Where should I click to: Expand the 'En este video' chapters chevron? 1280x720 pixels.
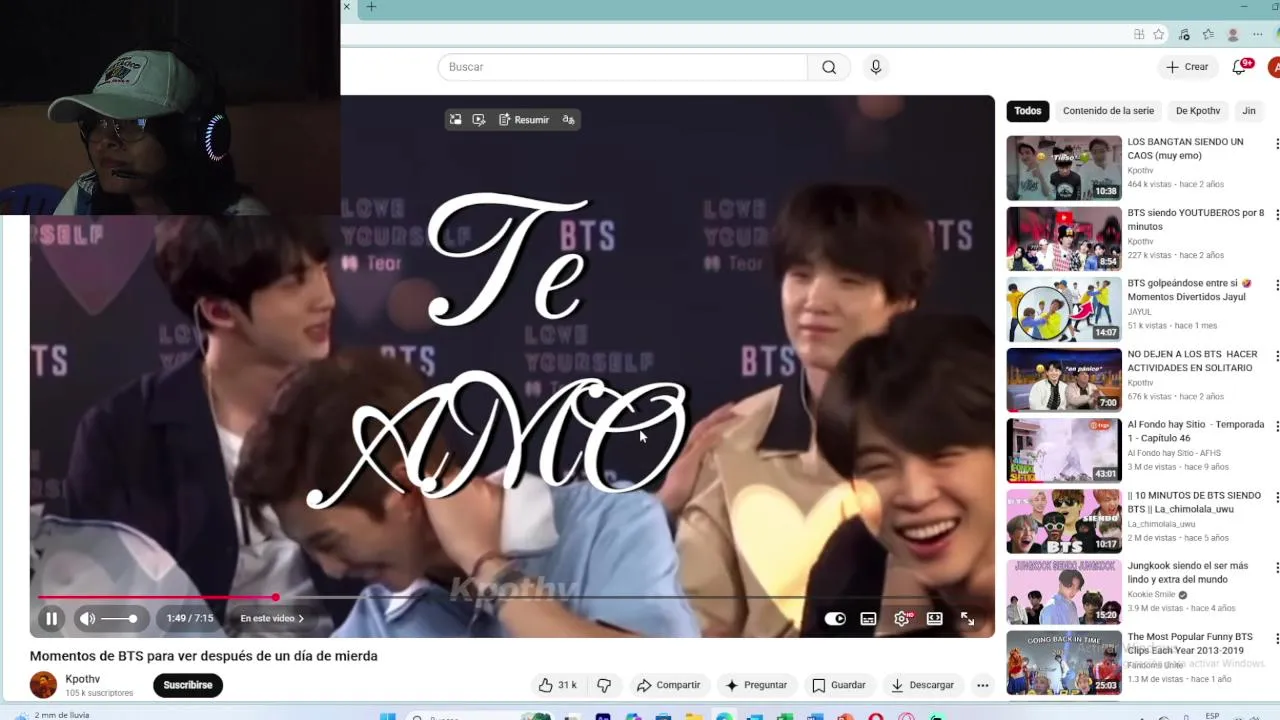pyautogui.click(x=301, y=619)
